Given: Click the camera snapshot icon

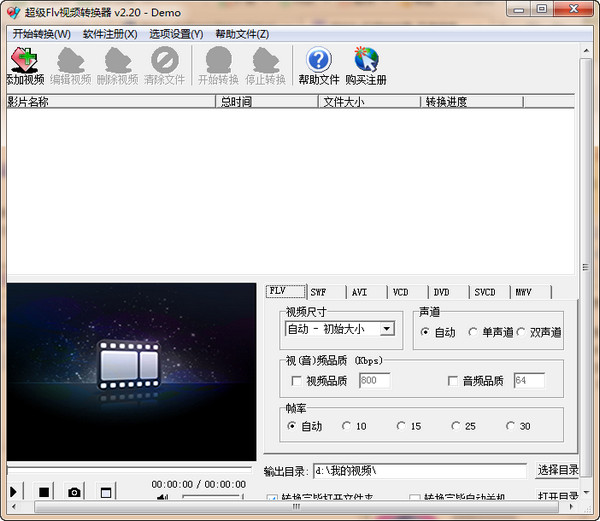Looking at the screenshot, I should [x=74, y=491].
